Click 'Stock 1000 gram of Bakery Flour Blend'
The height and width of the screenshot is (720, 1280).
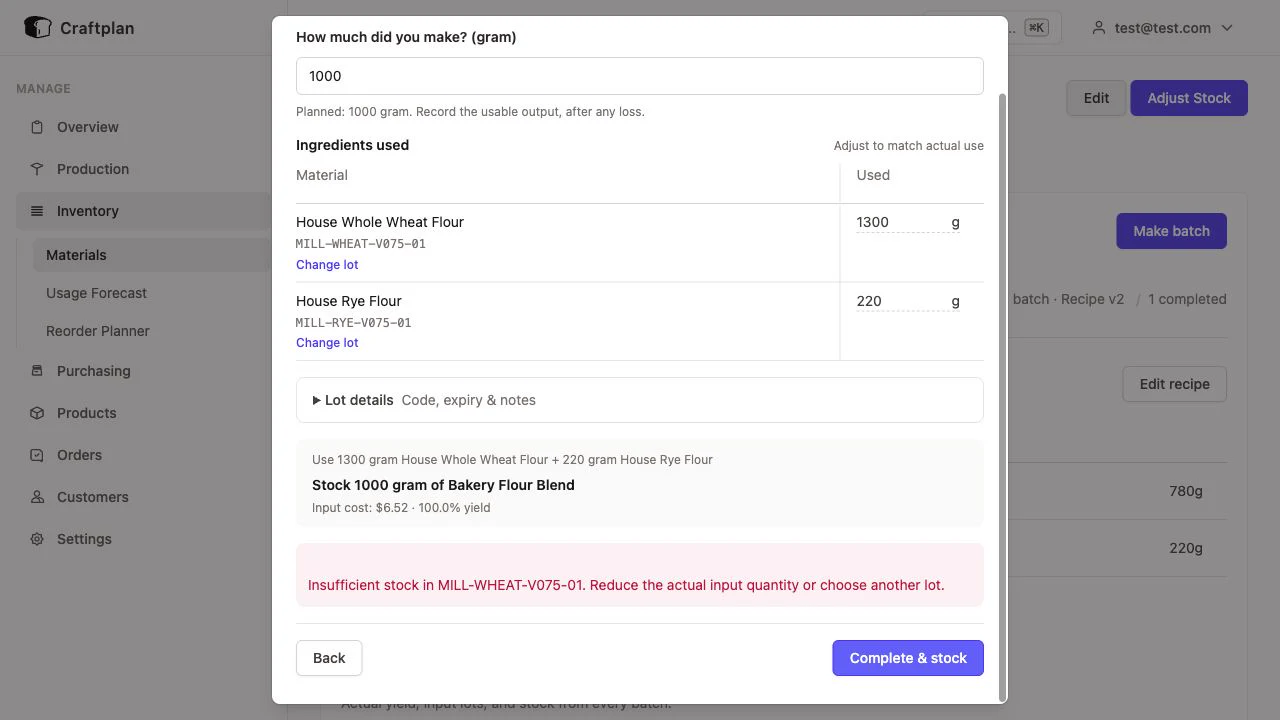coord(443,485)
